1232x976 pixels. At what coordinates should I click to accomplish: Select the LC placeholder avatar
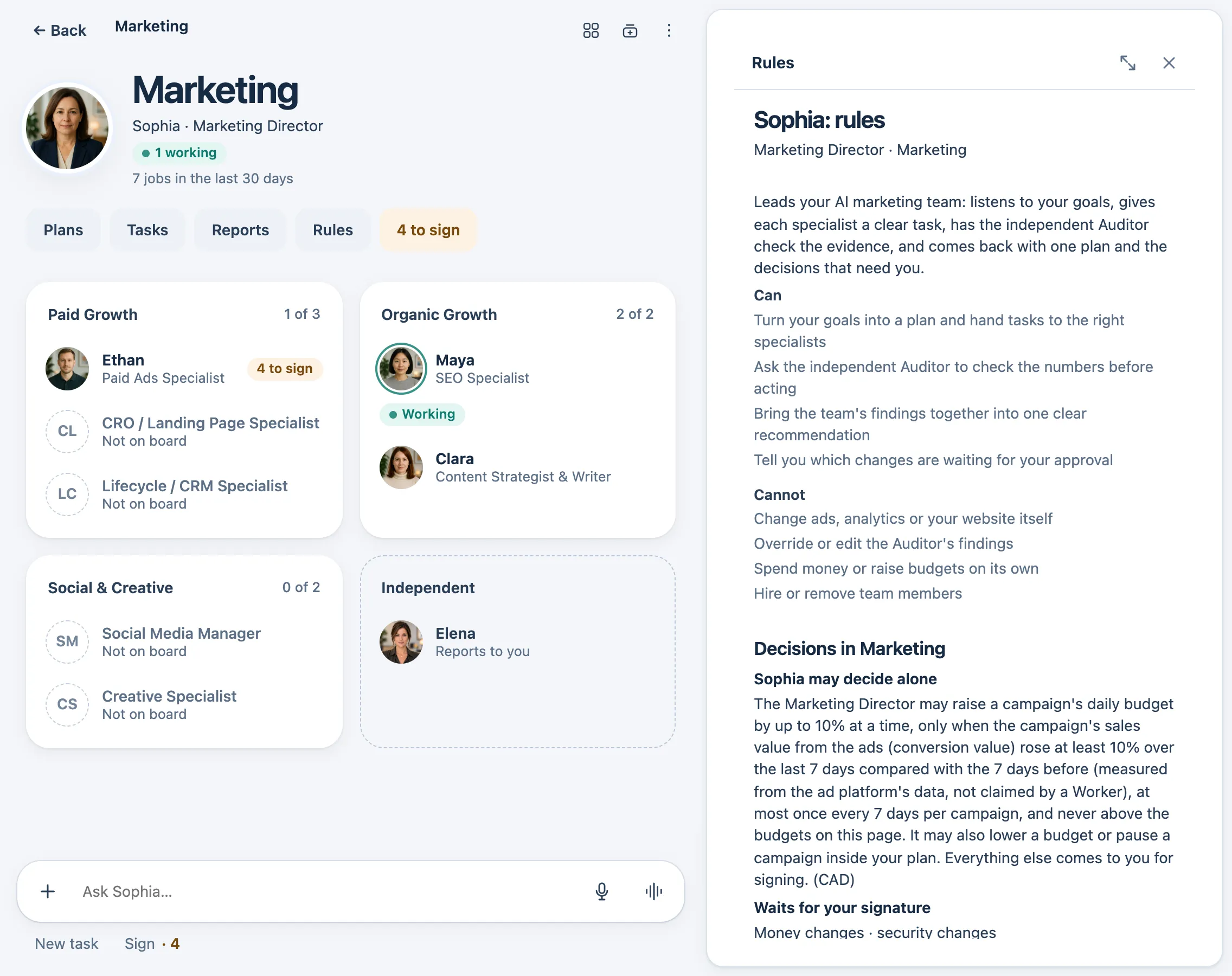[67, 495]
